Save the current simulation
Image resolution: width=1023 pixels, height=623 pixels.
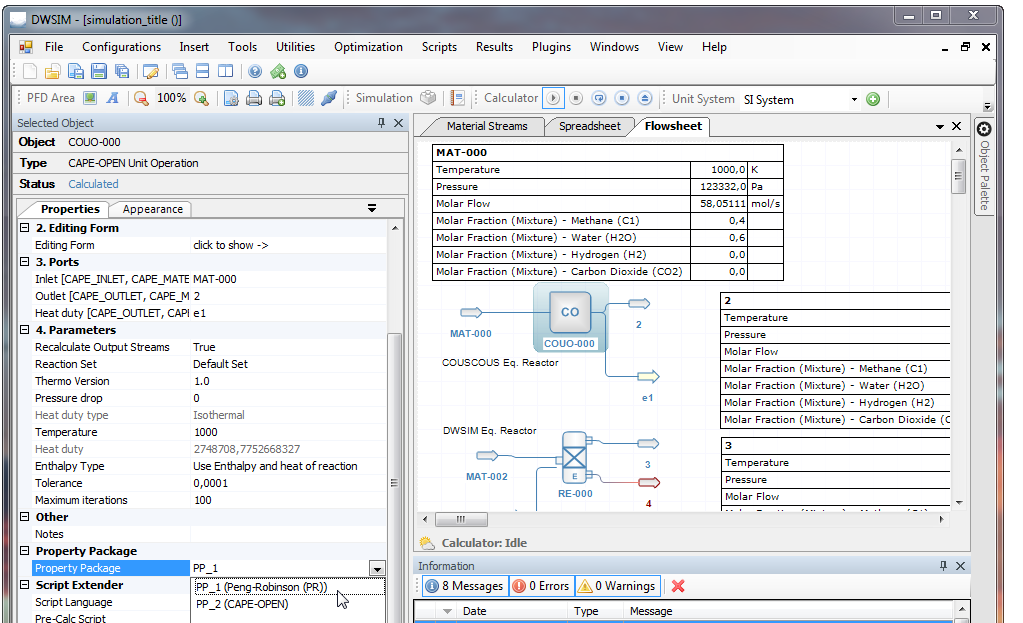99,71
